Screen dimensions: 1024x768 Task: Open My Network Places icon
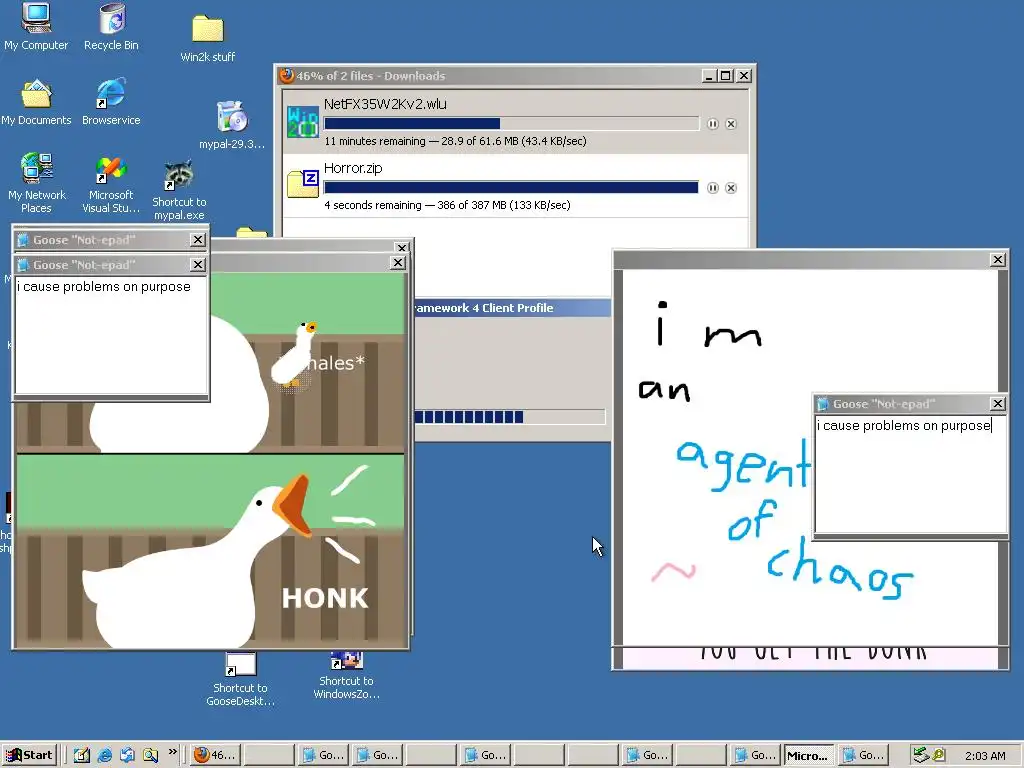37,183
